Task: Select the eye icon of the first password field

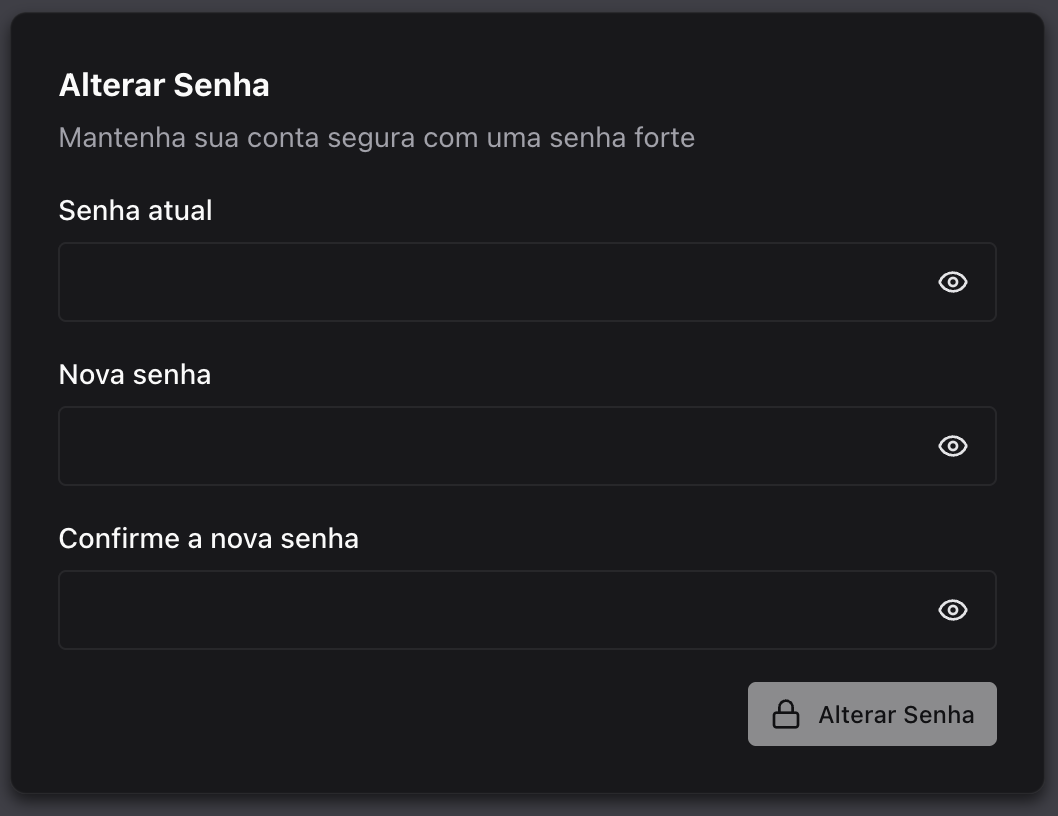Action: 952,282
